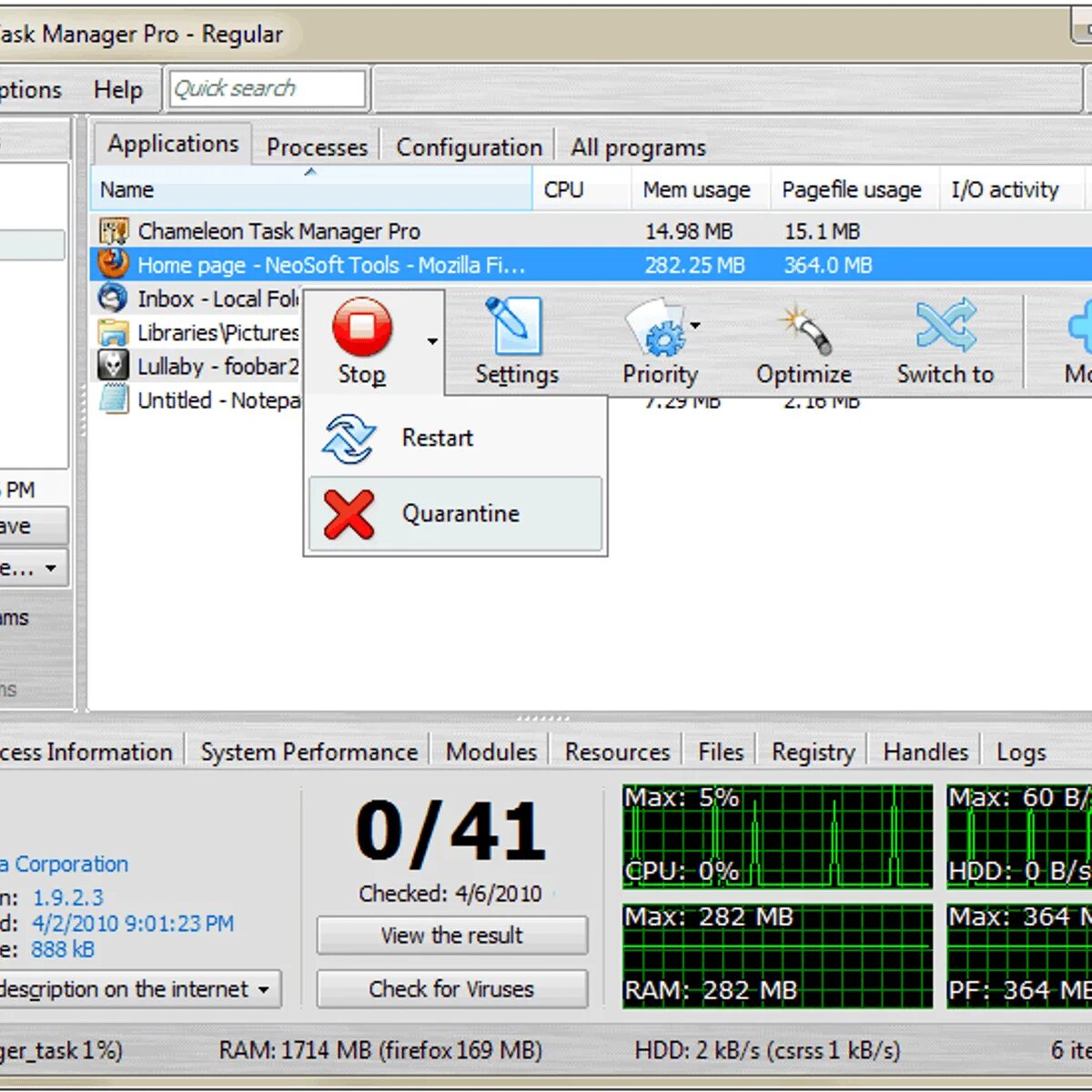1092x1092 pixels.
Task: Click the red X Quarantine icon
Action: pos(349,514)
